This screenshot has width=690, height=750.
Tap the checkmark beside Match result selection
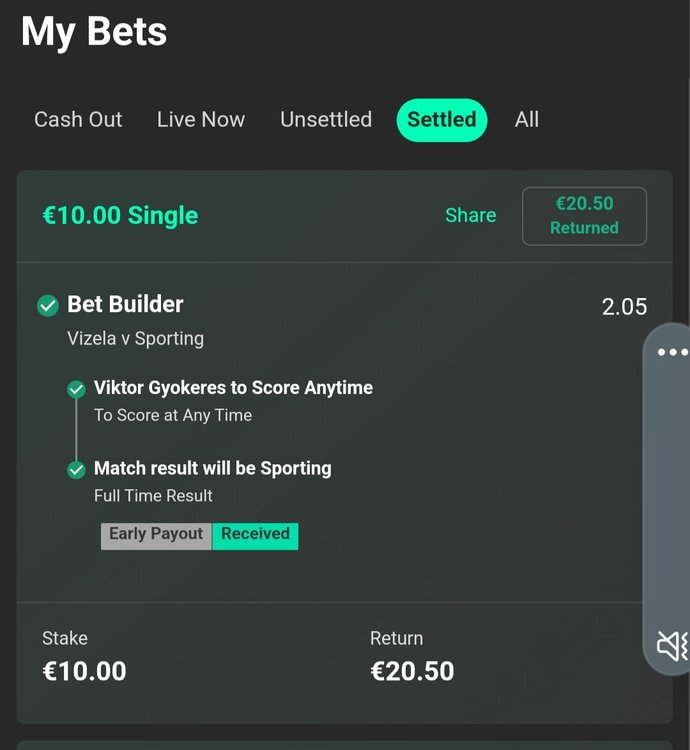(76, 469)
